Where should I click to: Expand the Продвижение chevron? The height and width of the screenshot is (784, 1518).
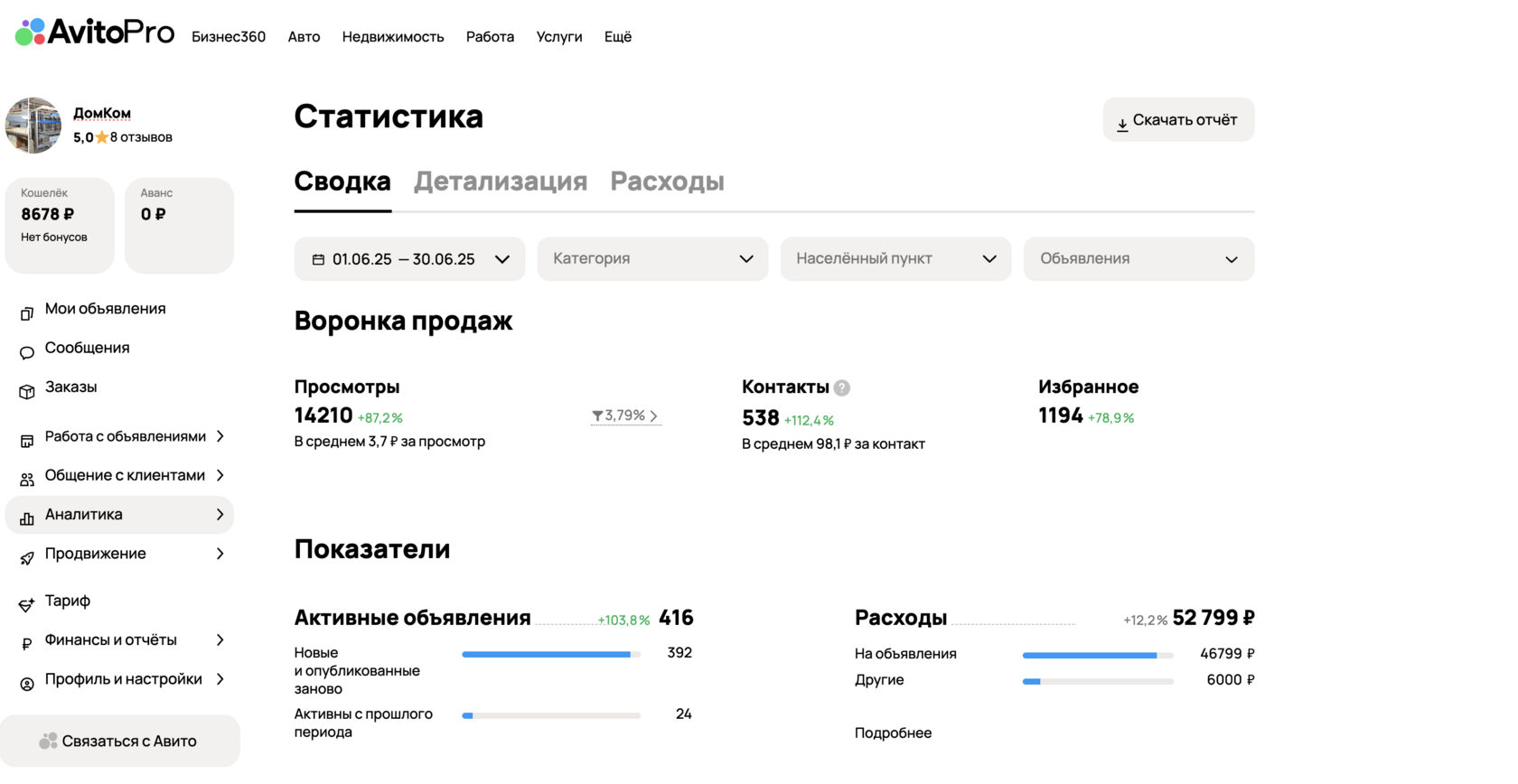(x=220, y=554)
